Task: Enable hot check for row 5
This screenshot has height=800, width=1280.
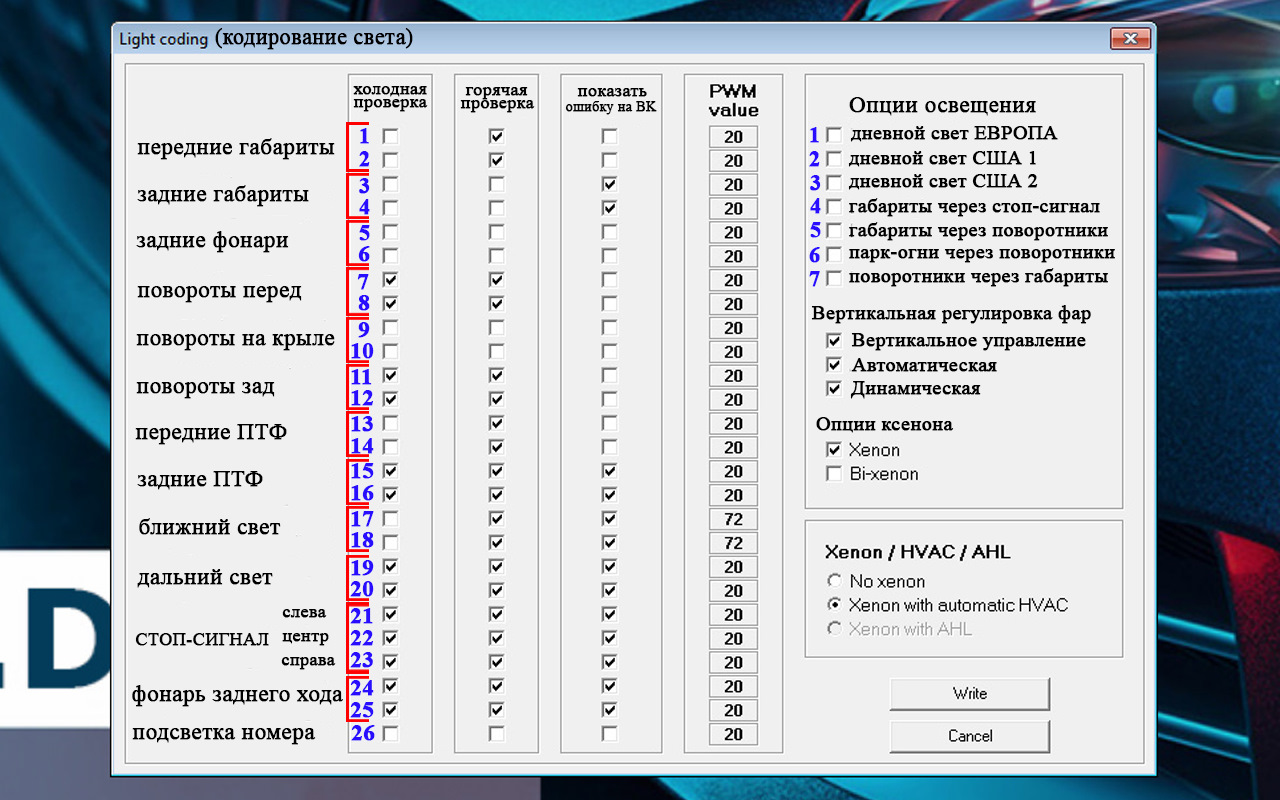Action: 496,232
